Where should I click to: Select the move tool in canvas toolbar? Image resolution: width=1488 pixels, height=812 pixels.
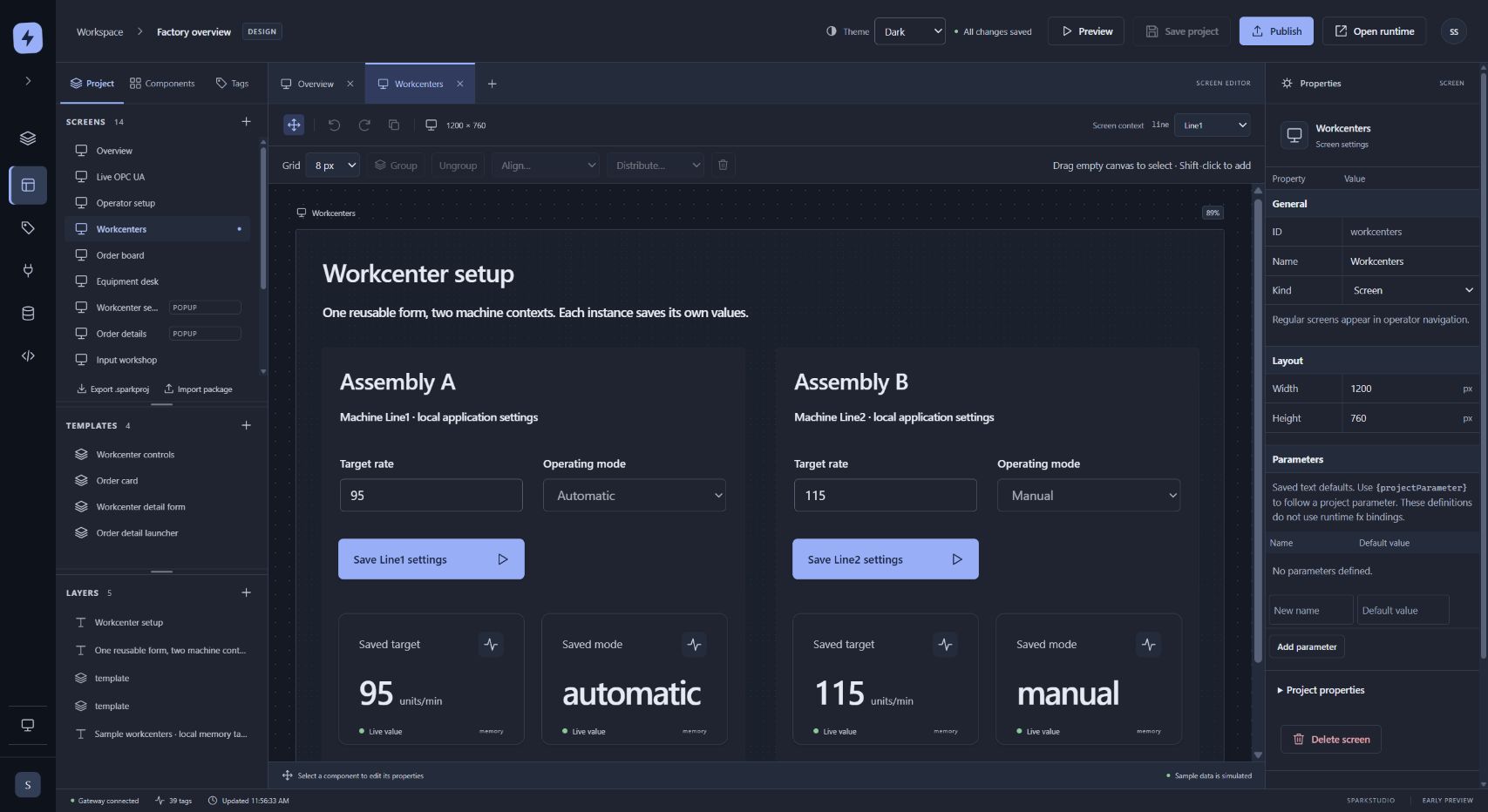[x=294, y=125]
